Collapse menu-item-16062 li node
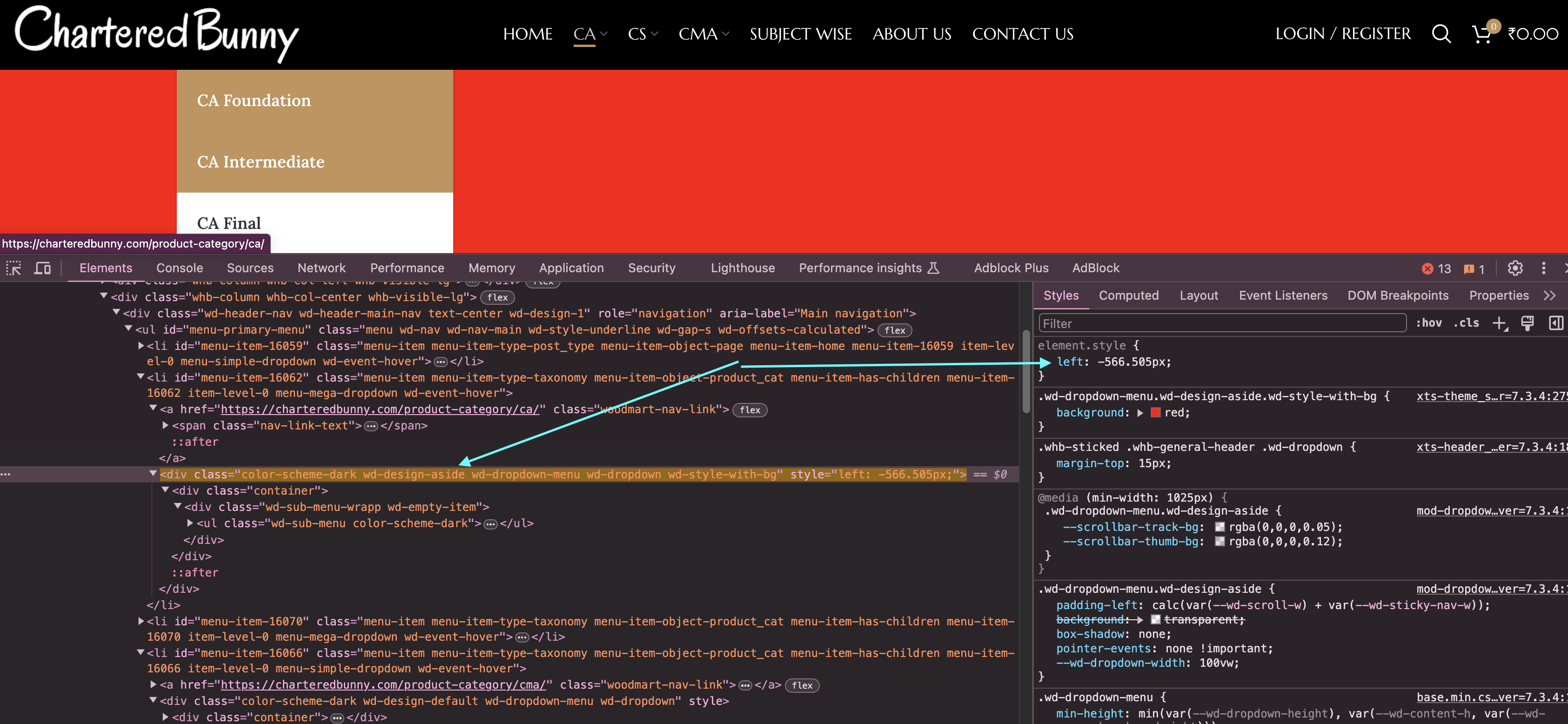 (141, 377)
